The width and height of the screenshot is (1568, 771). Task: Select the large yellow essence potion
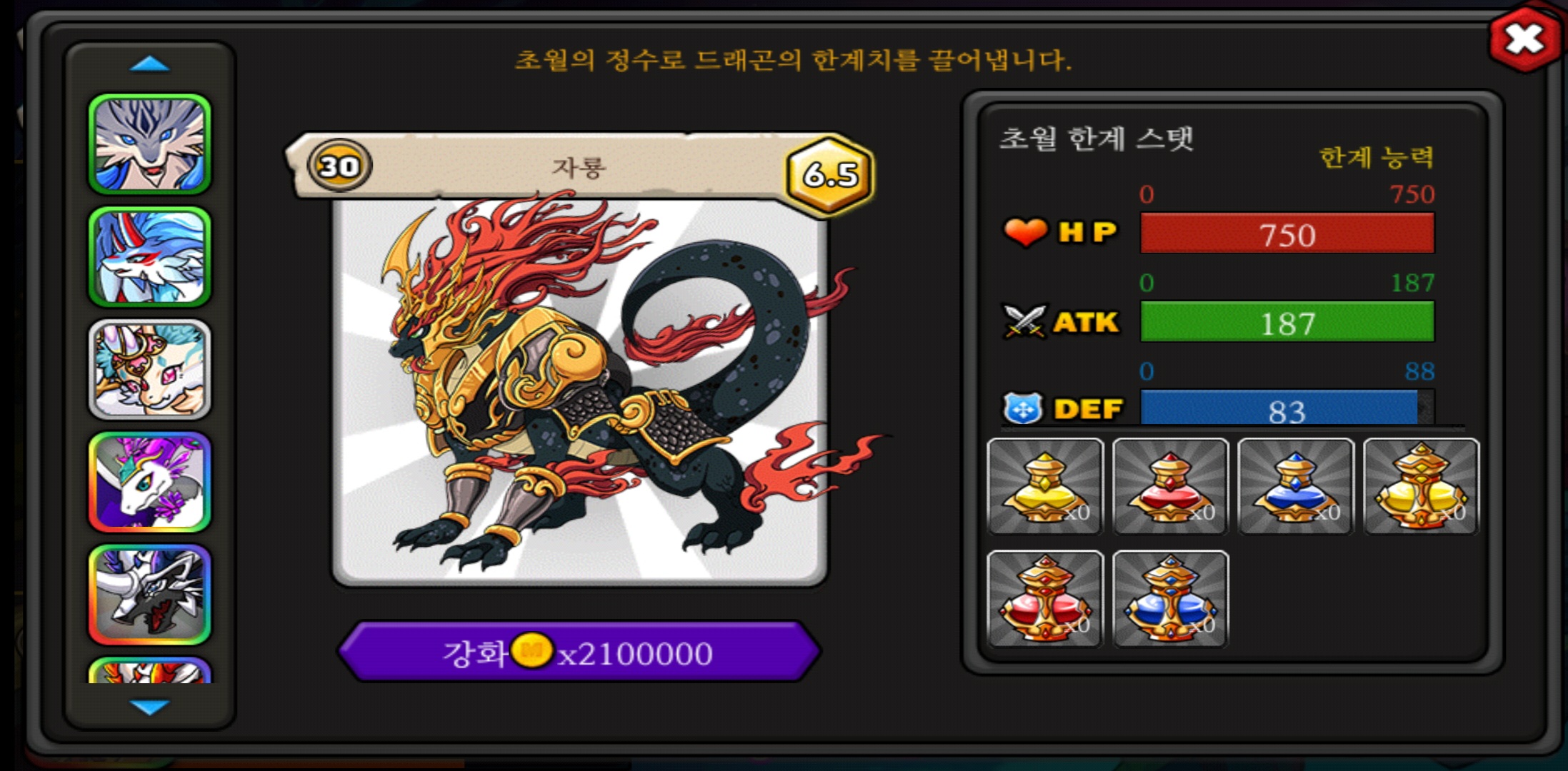coord(1421,486)
